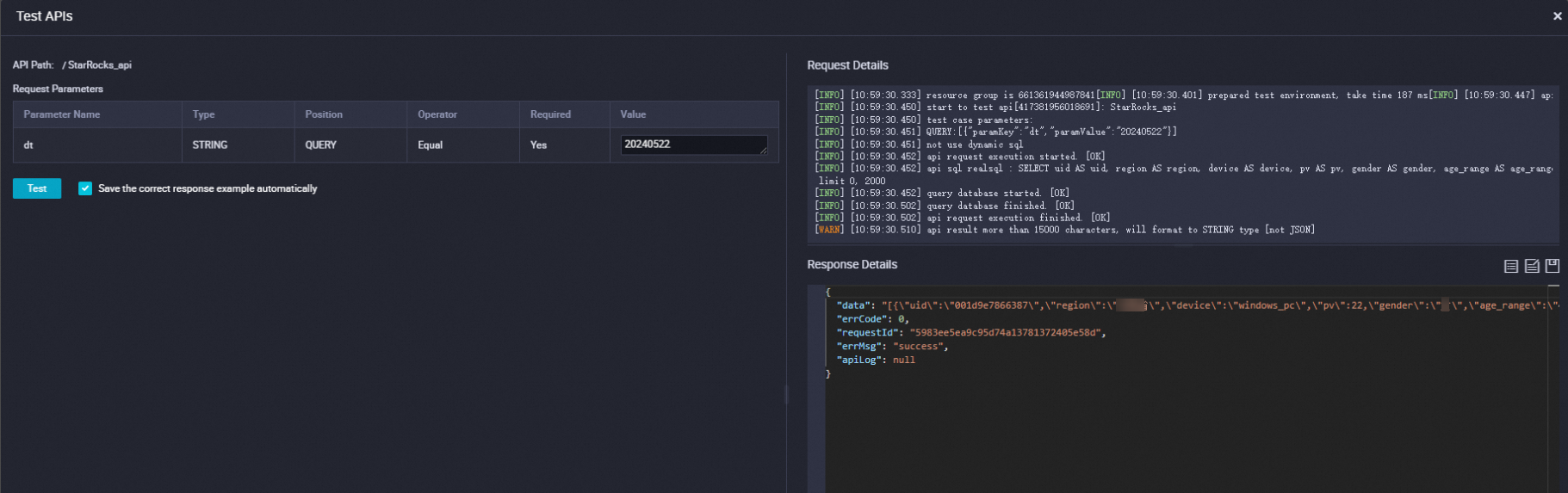
Task: Click the Position column header
Action: [324, 114]
